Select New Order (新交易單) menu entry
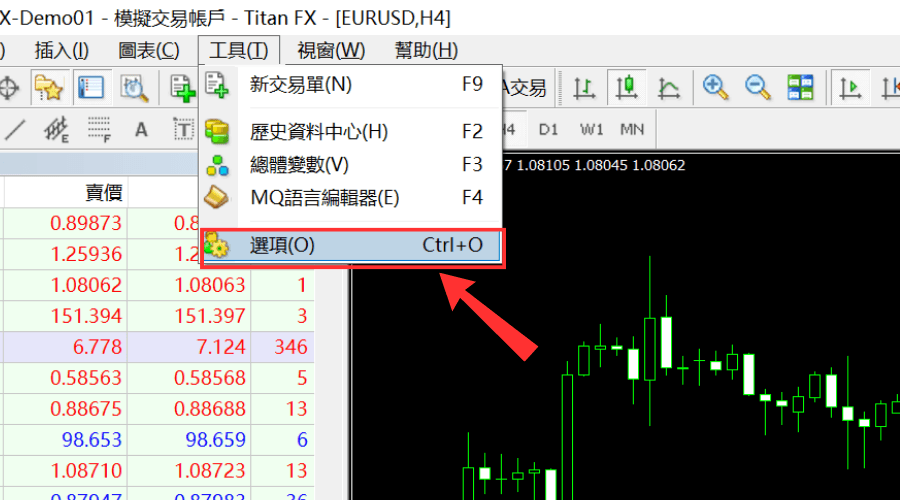This screenshot has width=900, height=500. (x=351, y=85)
